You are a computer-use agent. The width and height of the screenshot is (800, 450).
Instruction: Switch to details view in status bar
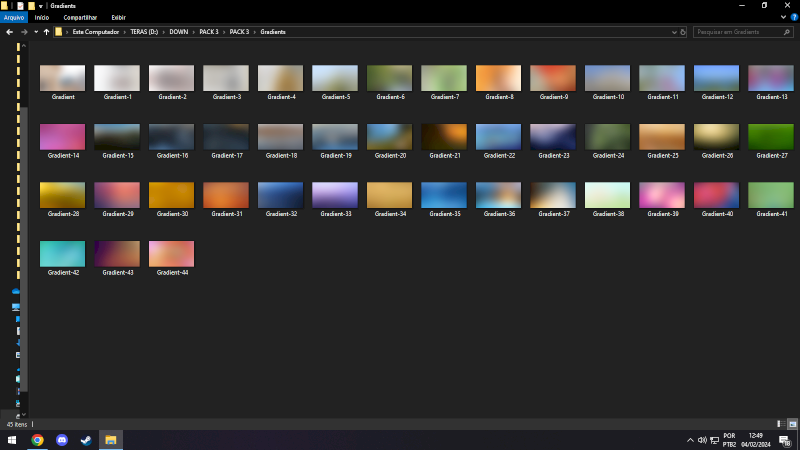[x=779, y=424]
